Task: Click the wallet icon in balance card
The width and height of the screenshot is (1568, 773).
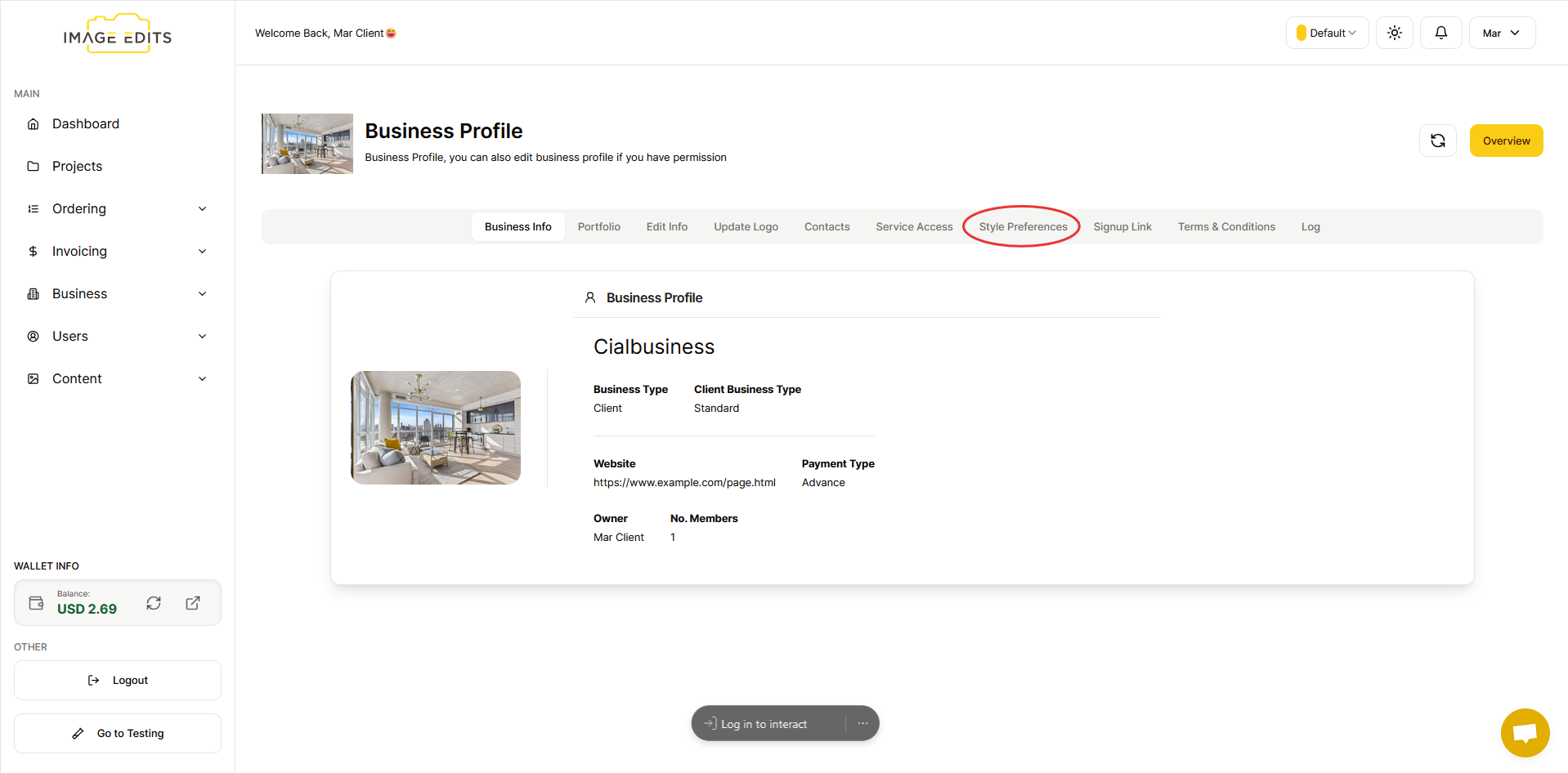Action: click(37, 603)
